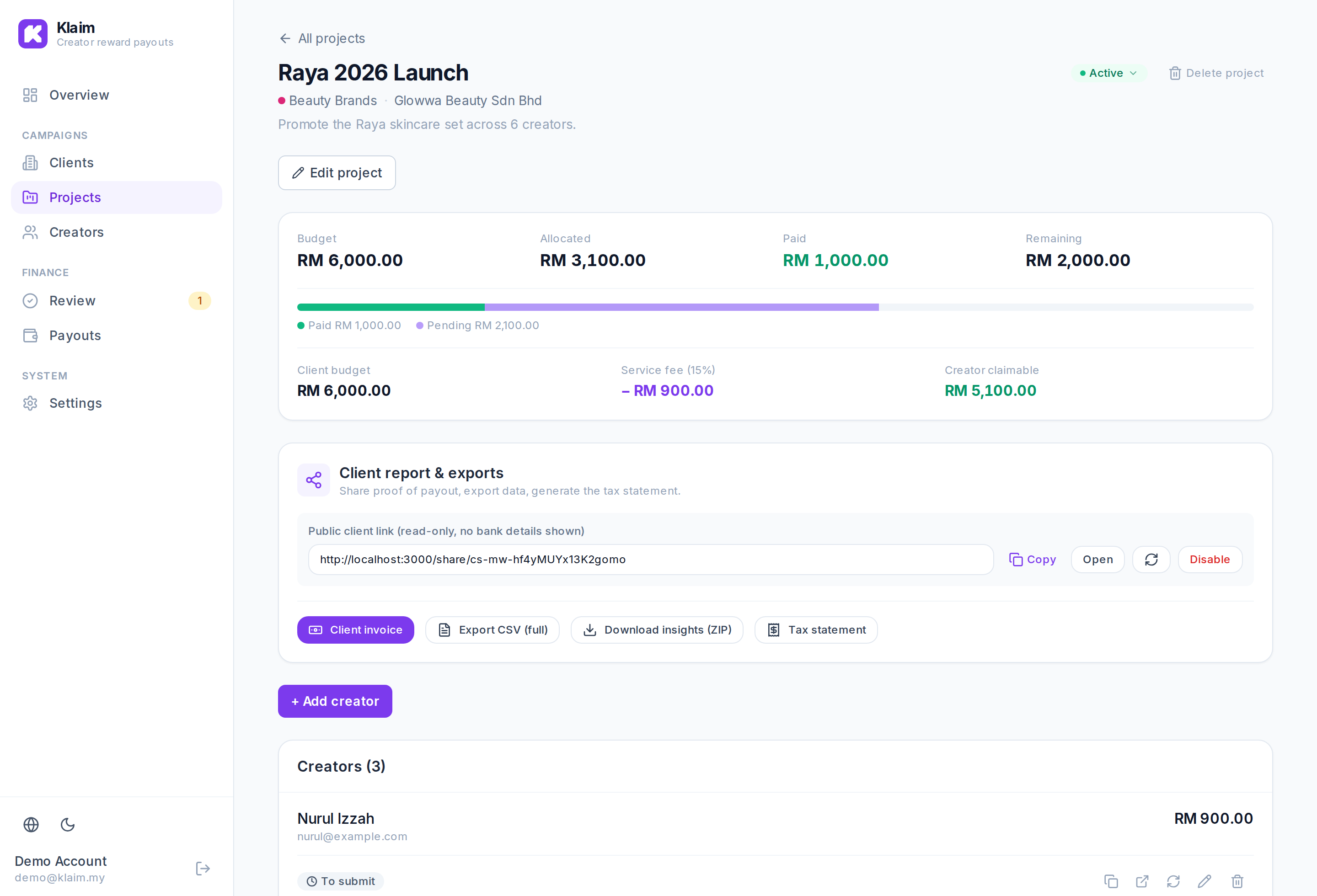Click the Creators (3) heading
Image resolution: width=1317 pixels, height=896 pixels.
click(341, 766)
